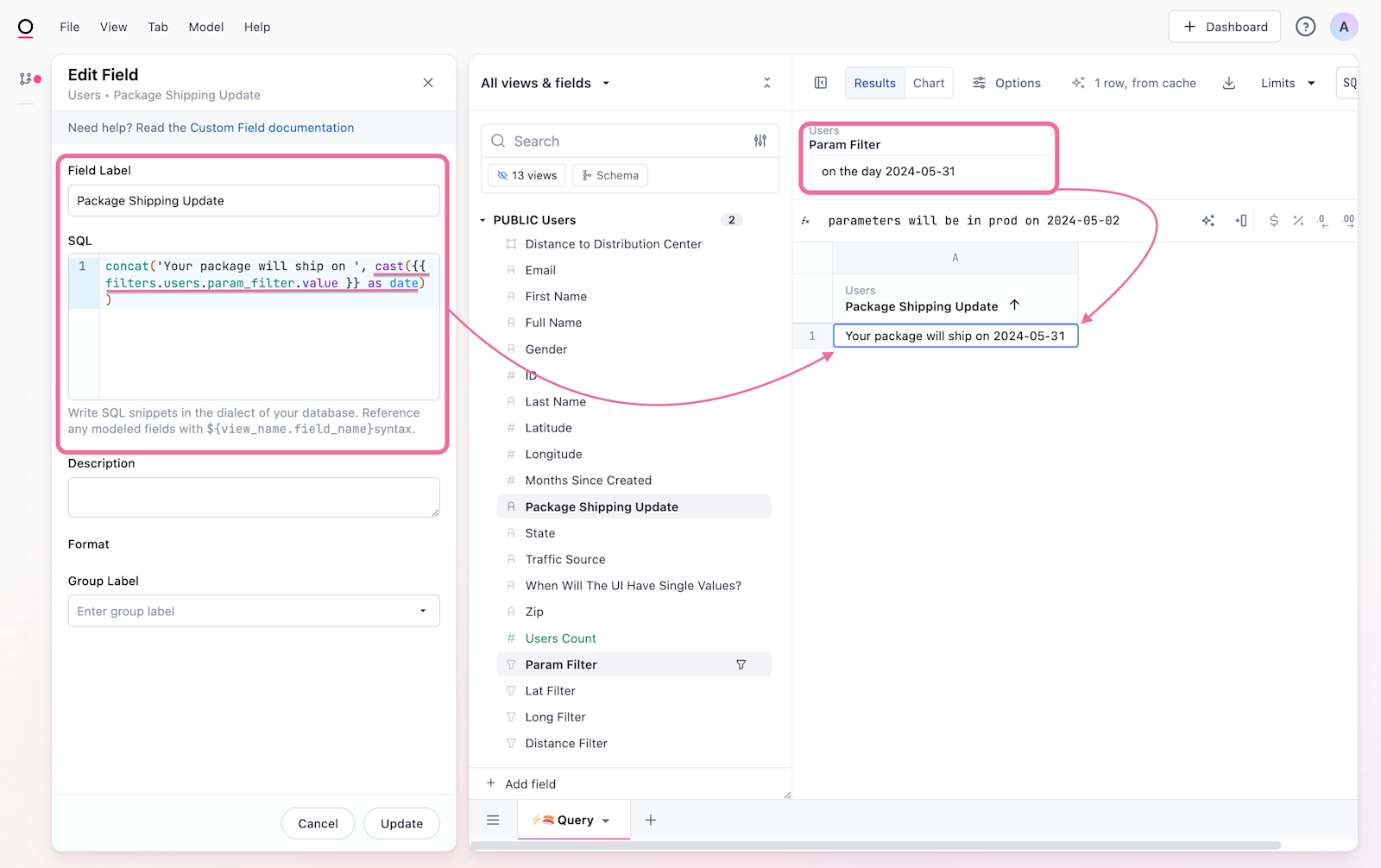
Task: Open the git branch sidebar icon
Action: 26,79
